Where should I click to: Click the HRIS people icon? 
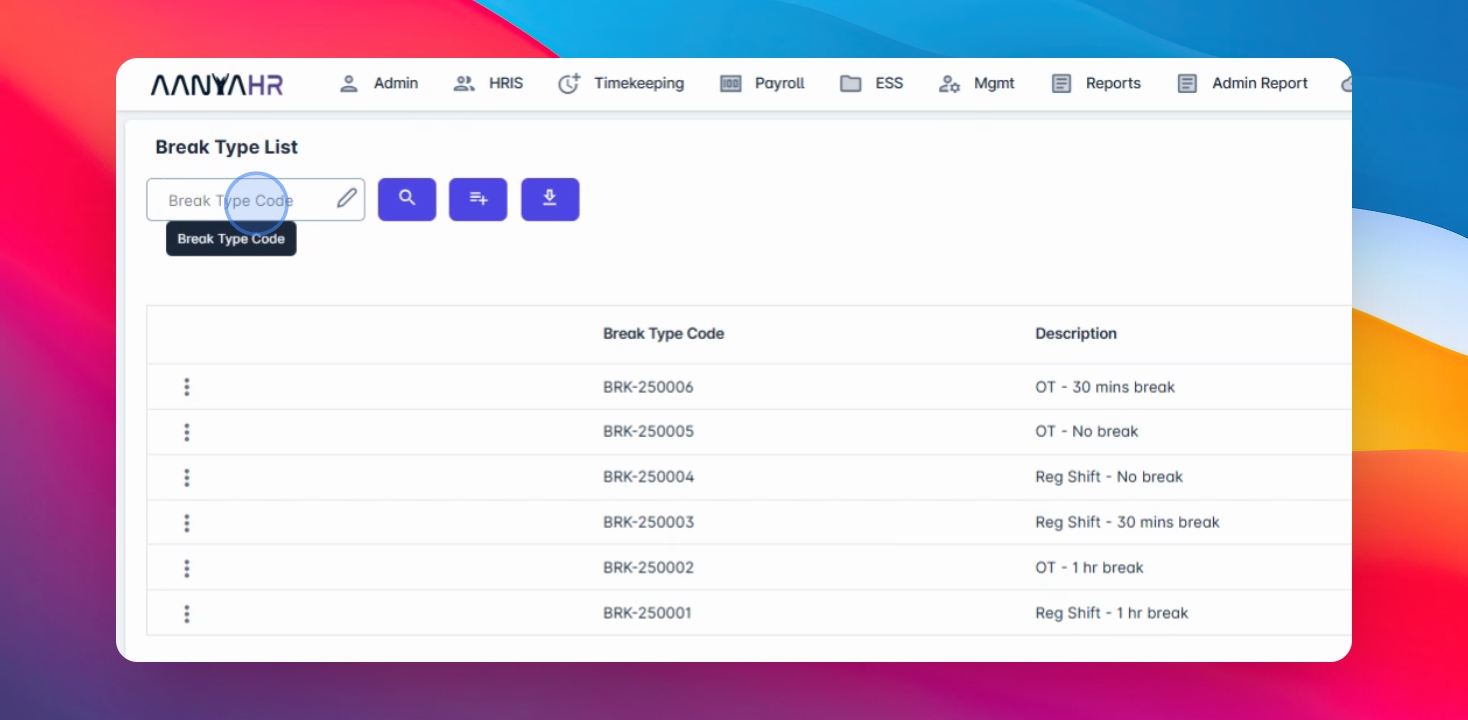coord(464,84)
